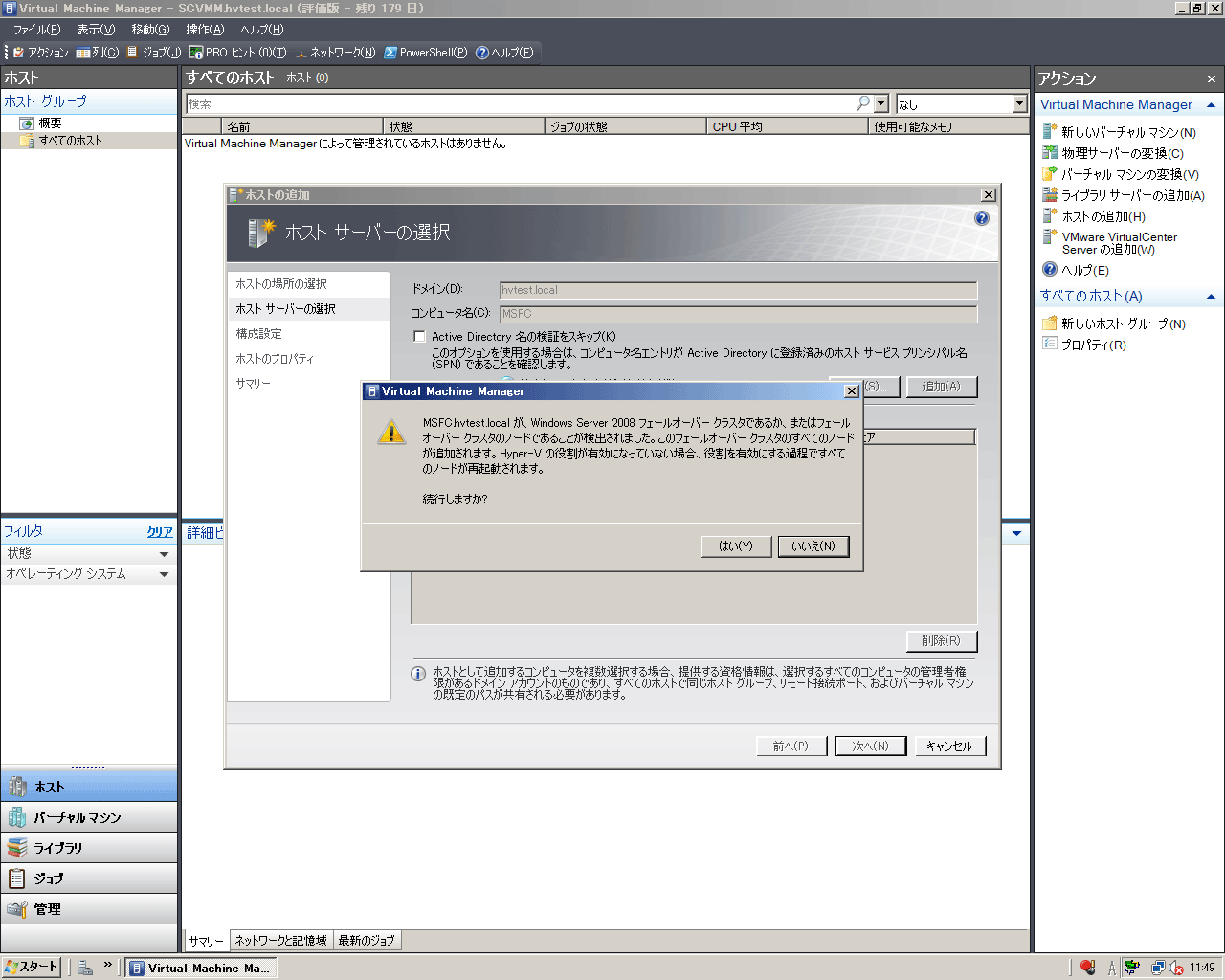
Task: Click the 列 toolbar button
Action: [98, 53]
